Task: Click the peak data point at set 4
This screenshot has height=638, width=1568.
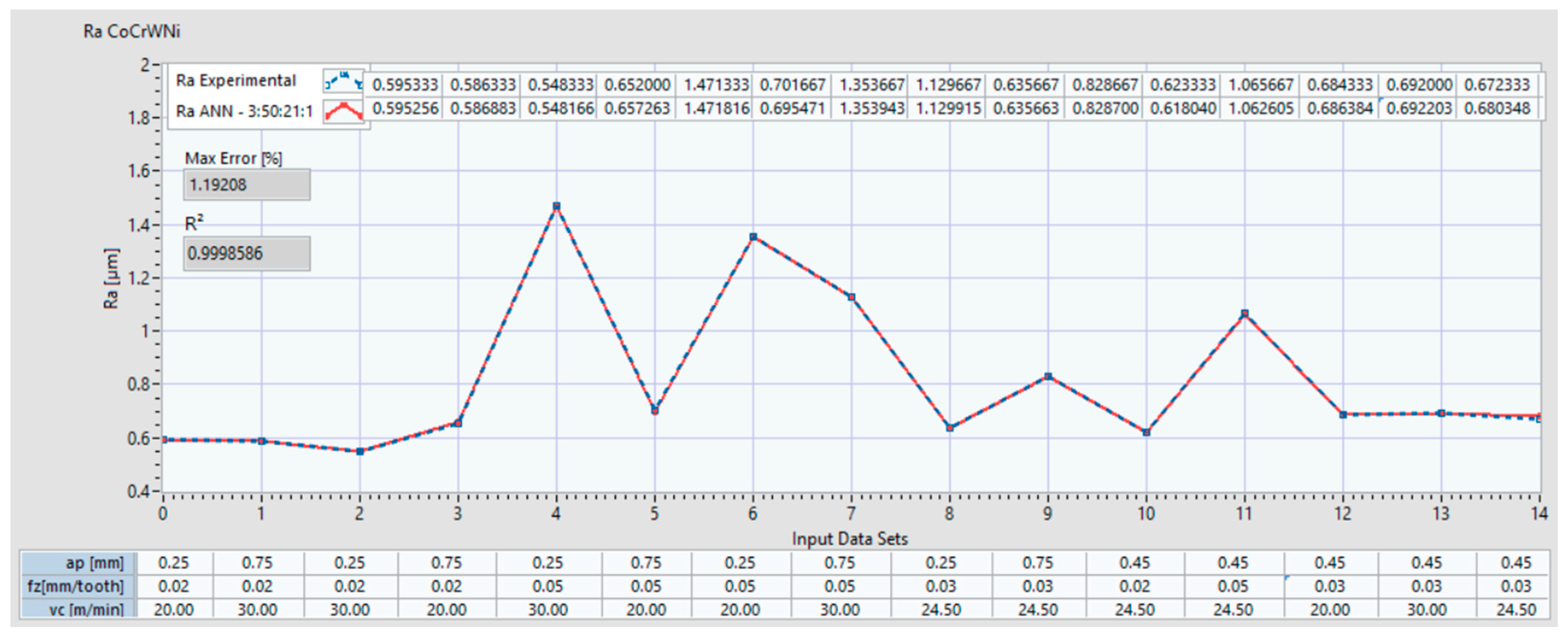Action: (556, 206)
